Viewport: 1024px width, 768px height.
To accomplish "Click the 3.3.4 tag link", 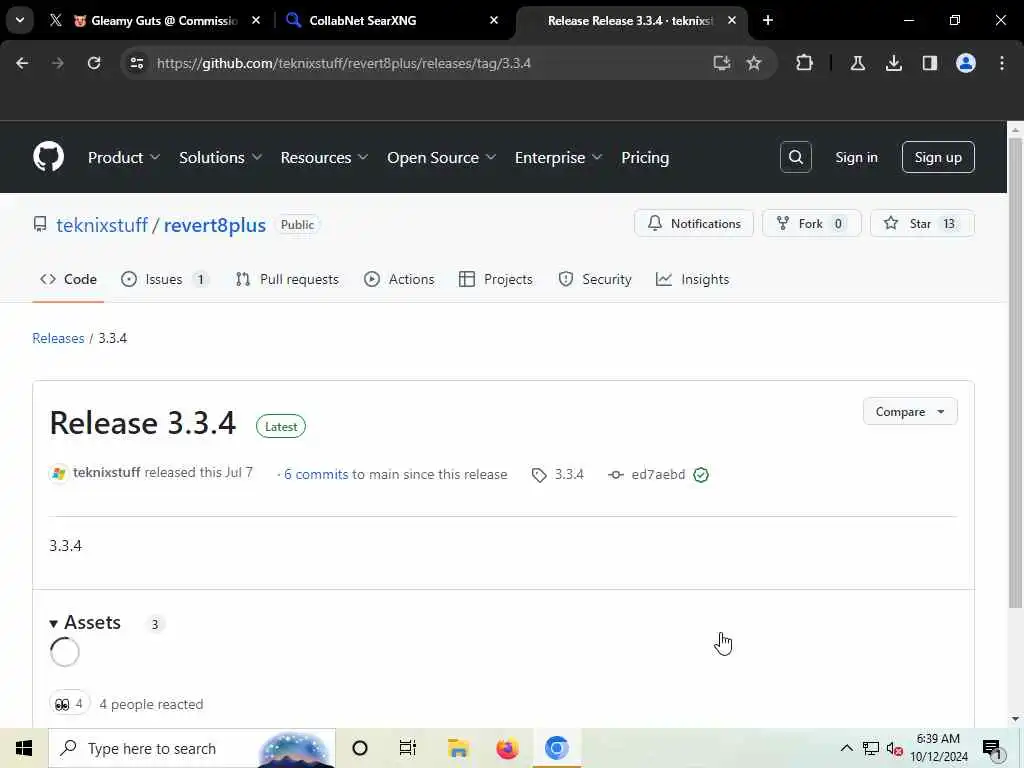I will pyautogui.click(x=569, y=475).
